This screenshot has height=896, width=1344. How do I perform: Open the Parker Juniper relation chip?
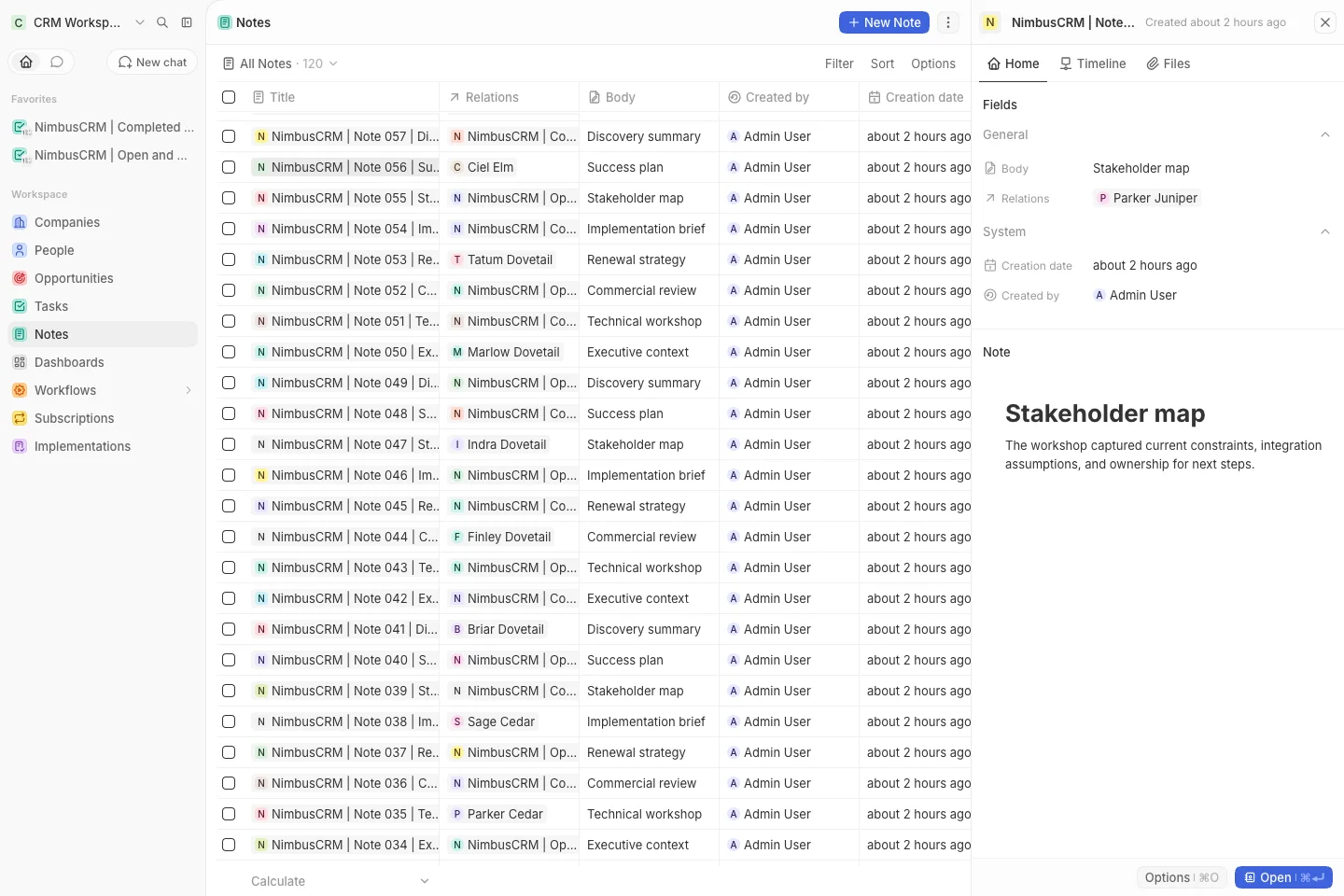(1147, 198)
